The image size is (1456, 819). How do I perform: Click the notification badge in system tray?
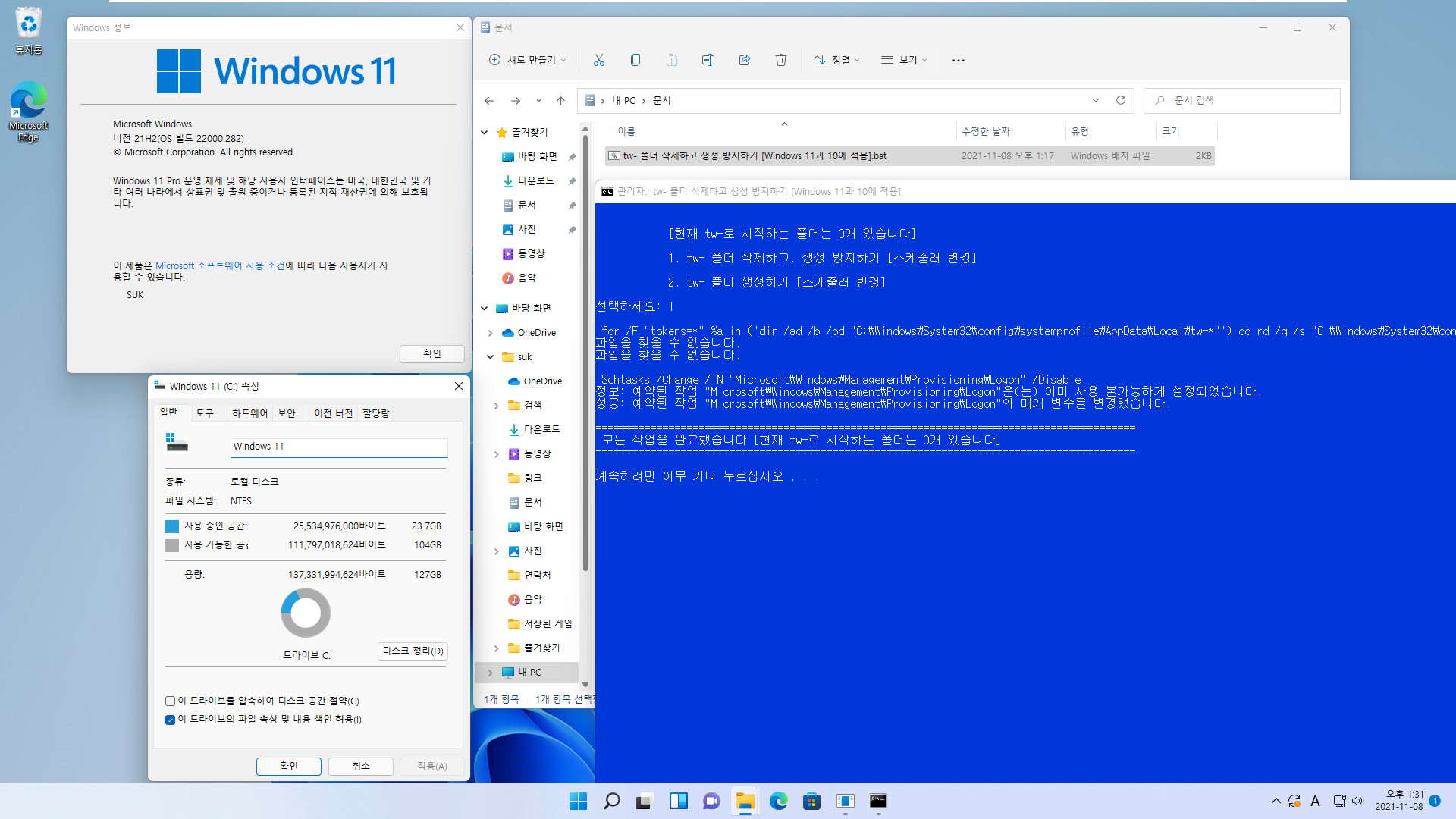1435,801
